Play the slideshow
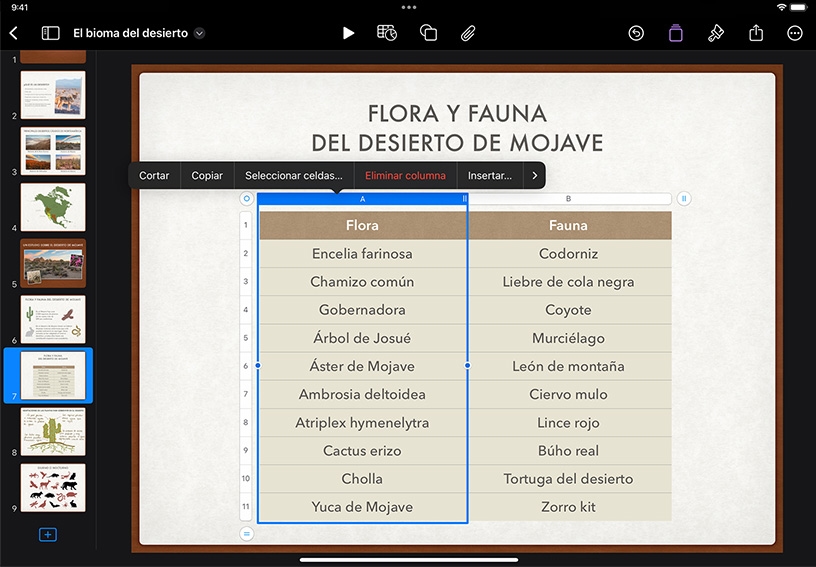816x567 pixels. pos(348,33)
